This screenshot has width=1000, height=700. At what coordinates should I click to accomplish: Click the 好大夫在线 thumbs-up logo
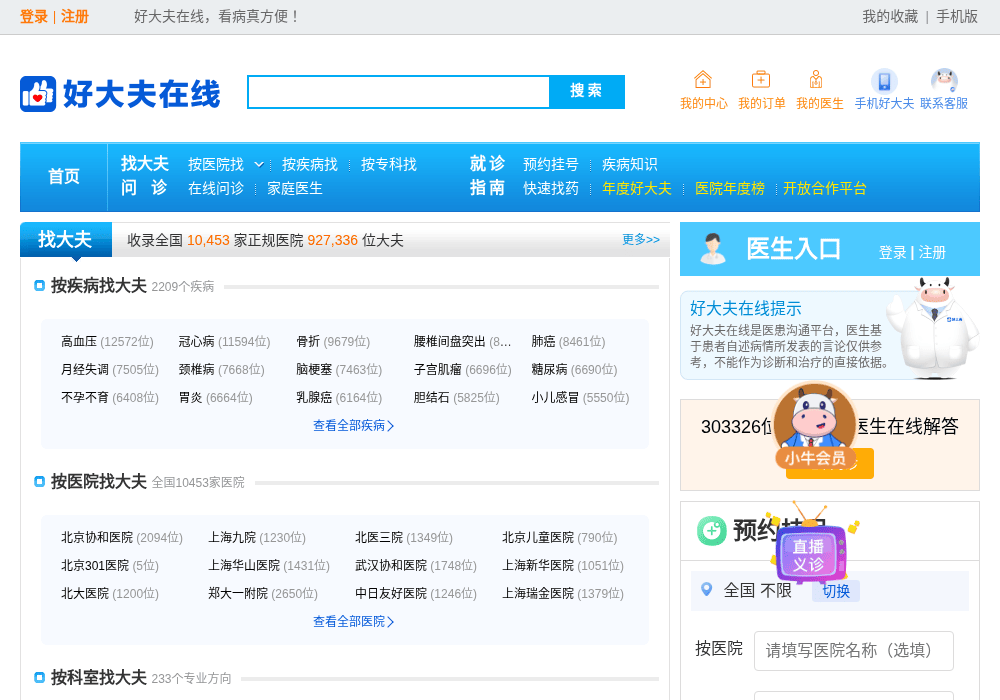pos(38,94)
